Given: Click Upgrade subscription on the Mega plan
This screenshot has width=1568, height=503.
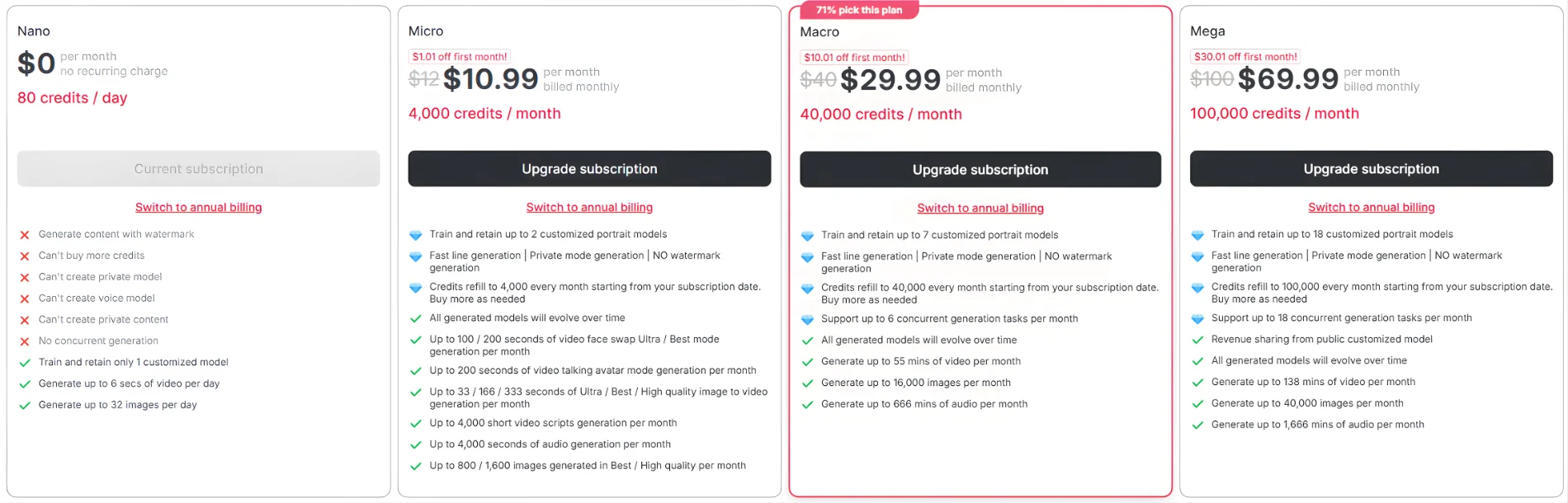Looking at the screenshot, I should coord(1371,168).
